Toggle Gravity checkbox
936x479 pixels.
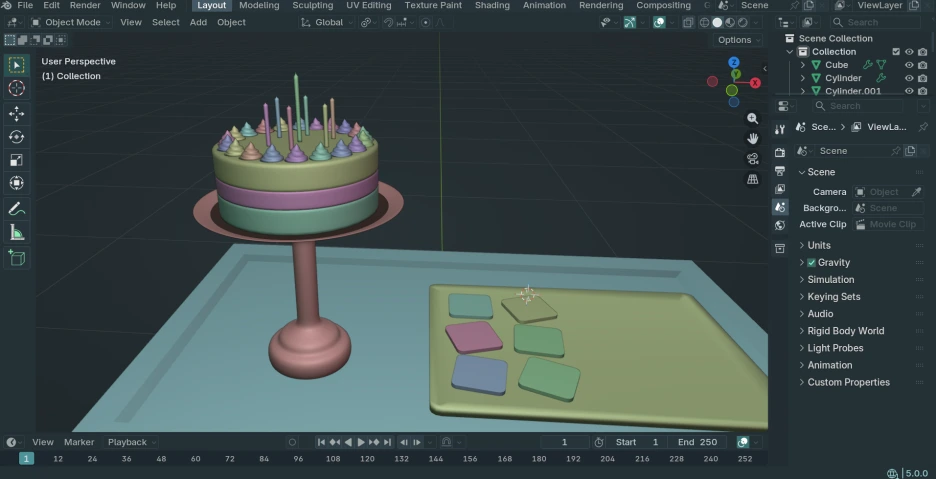pyautogui.click(x=811, y=263)
